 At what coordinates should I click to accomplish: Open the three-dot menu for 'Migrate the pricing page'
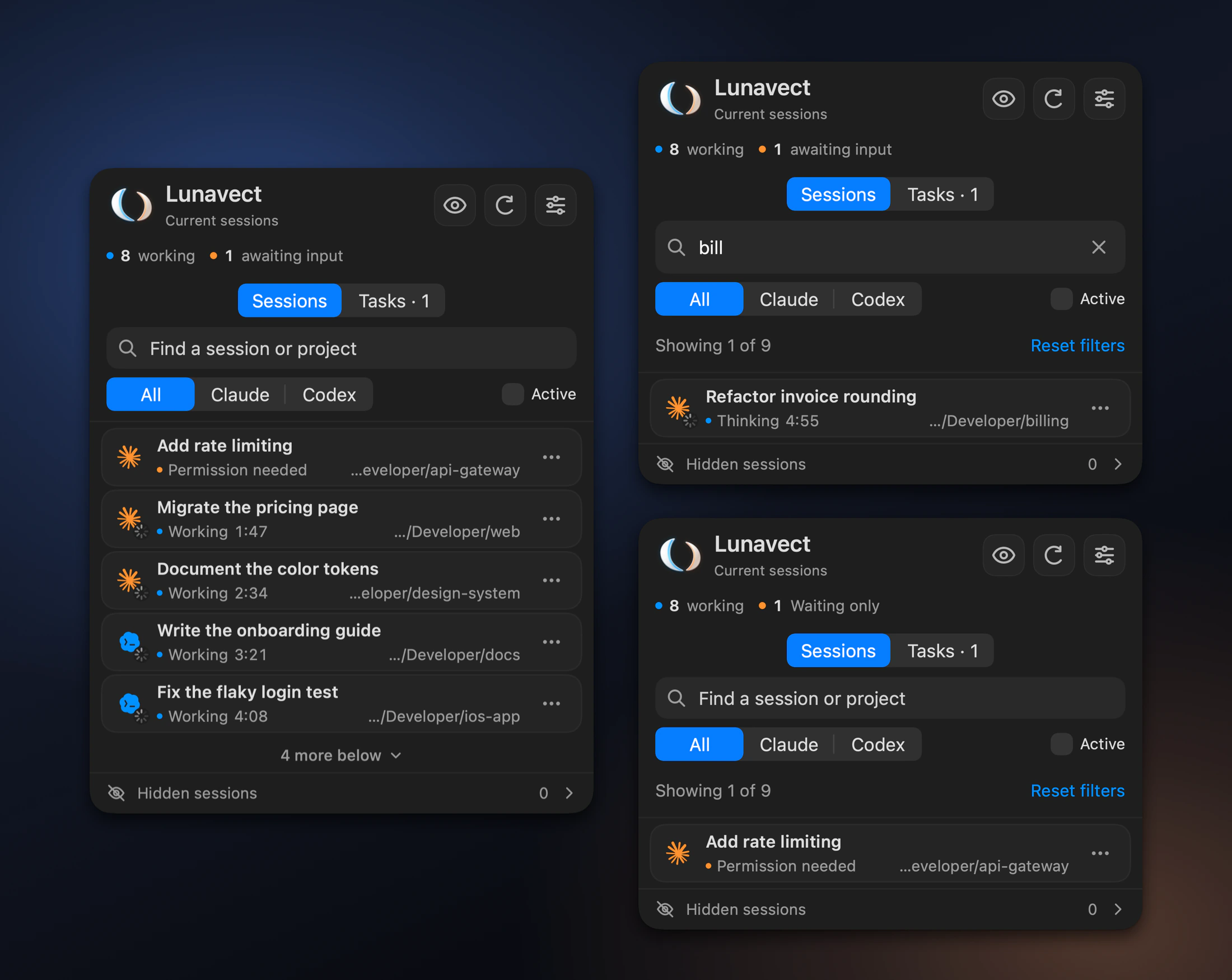pos(552,519)
